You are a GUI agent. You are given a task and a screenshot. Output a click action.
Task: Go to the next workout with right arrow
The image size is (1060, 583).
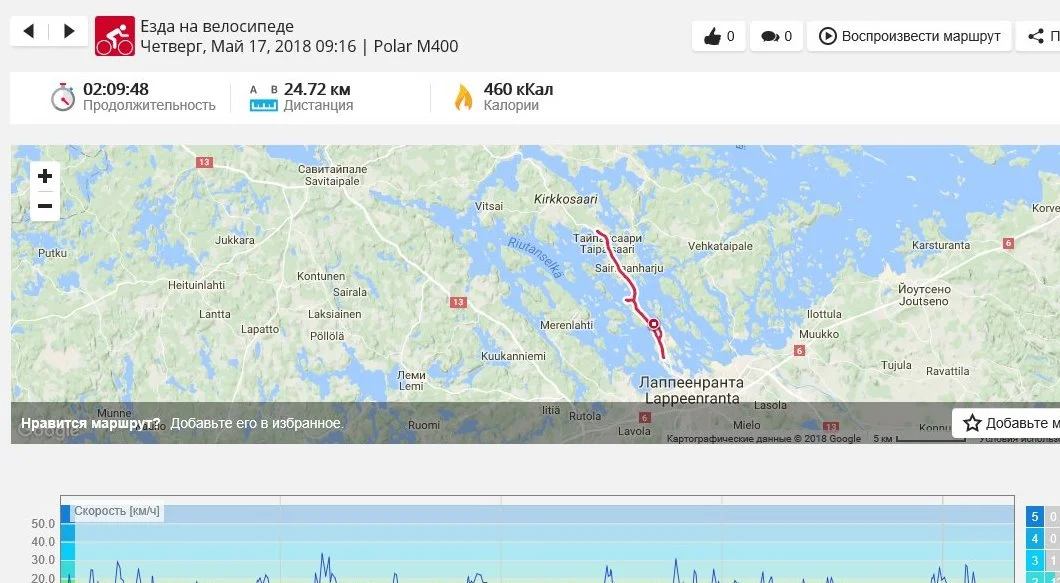[x=68, y=31]
